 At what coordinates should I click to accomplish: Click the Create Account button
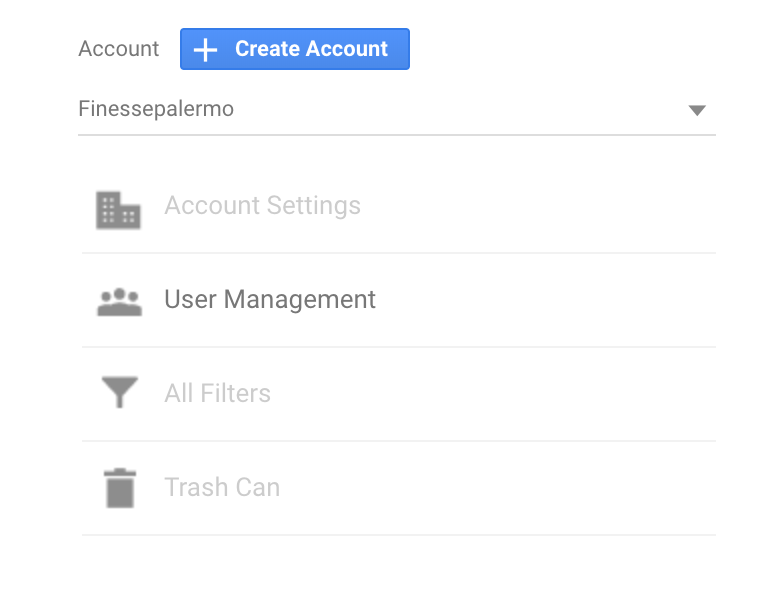[x=294, y=49]
